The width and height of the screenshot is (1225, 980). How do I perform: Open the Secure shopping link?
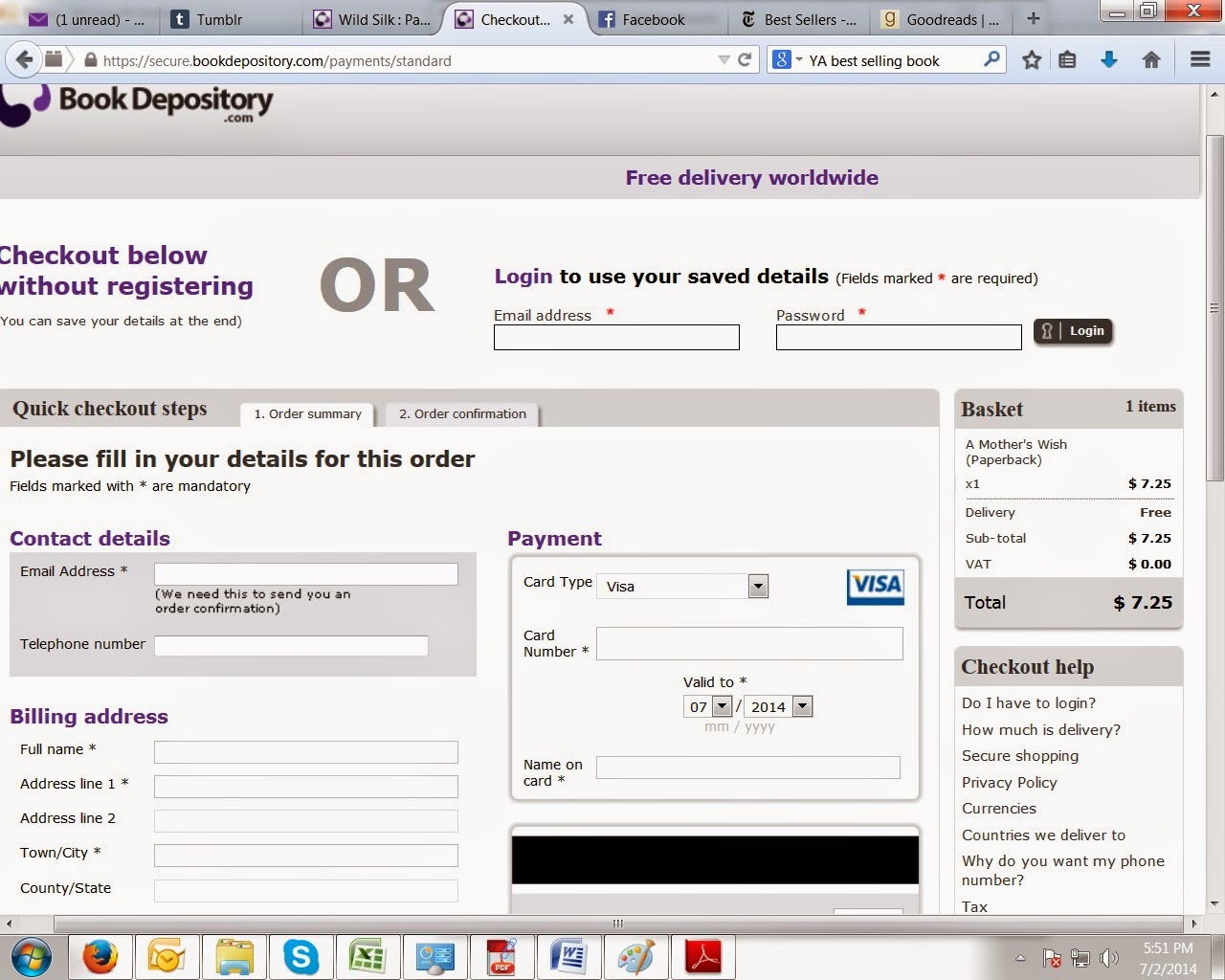click(x=1020, y=755)
